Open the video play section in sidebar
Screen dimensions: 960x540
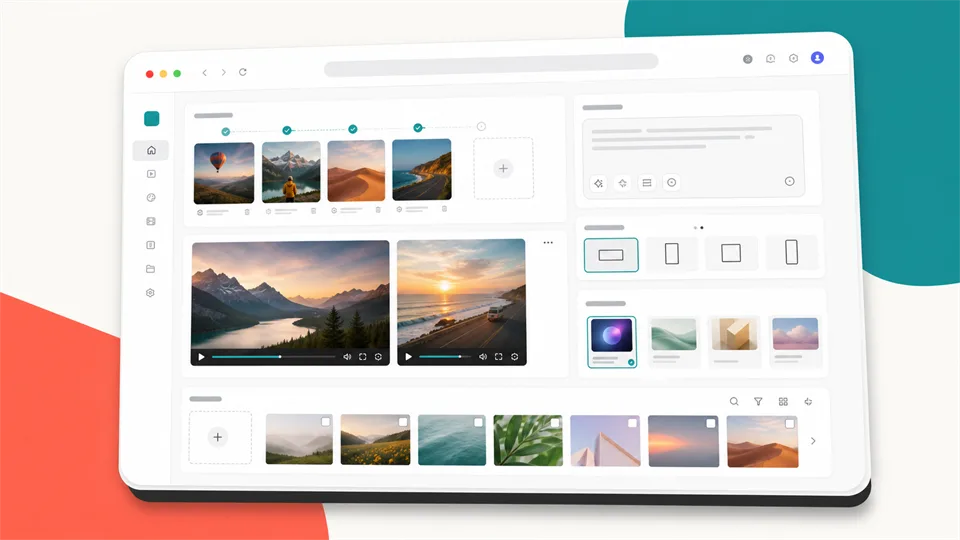pyautogui.click(x=151, y=174)
